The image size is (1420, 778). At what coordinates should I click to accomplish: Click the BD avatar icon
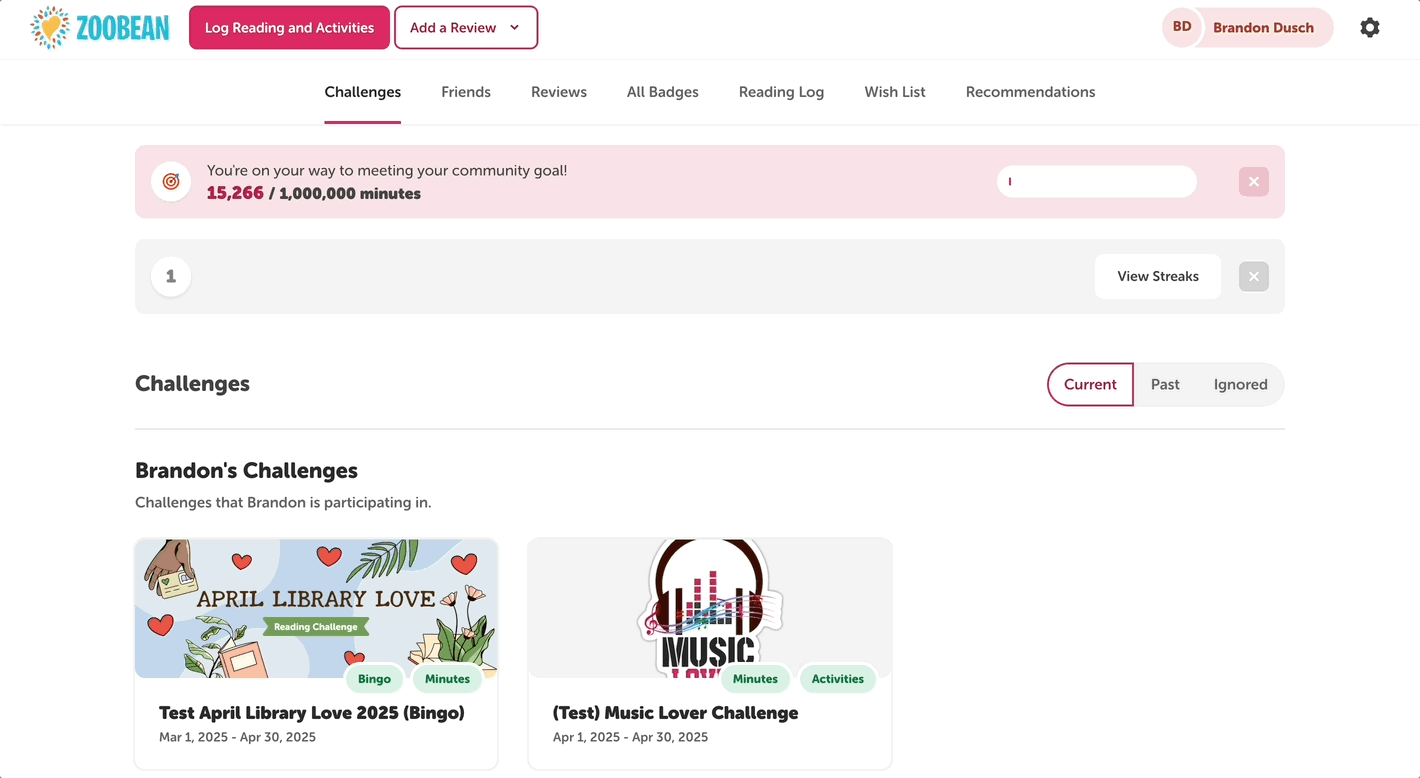point(1181,27)
